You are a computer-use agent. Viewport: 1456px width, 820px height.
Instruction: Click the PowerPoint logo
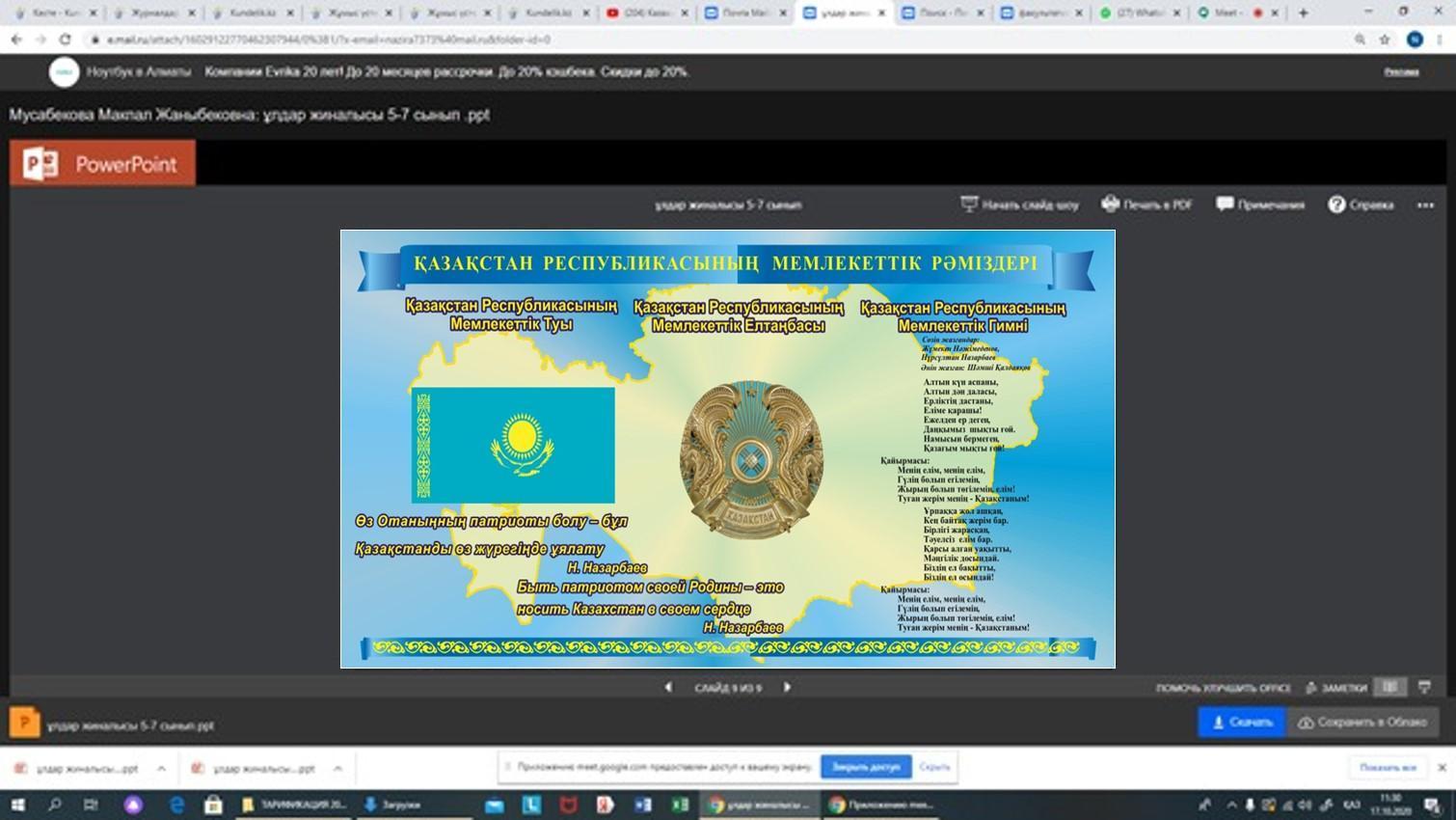(102, 163)
